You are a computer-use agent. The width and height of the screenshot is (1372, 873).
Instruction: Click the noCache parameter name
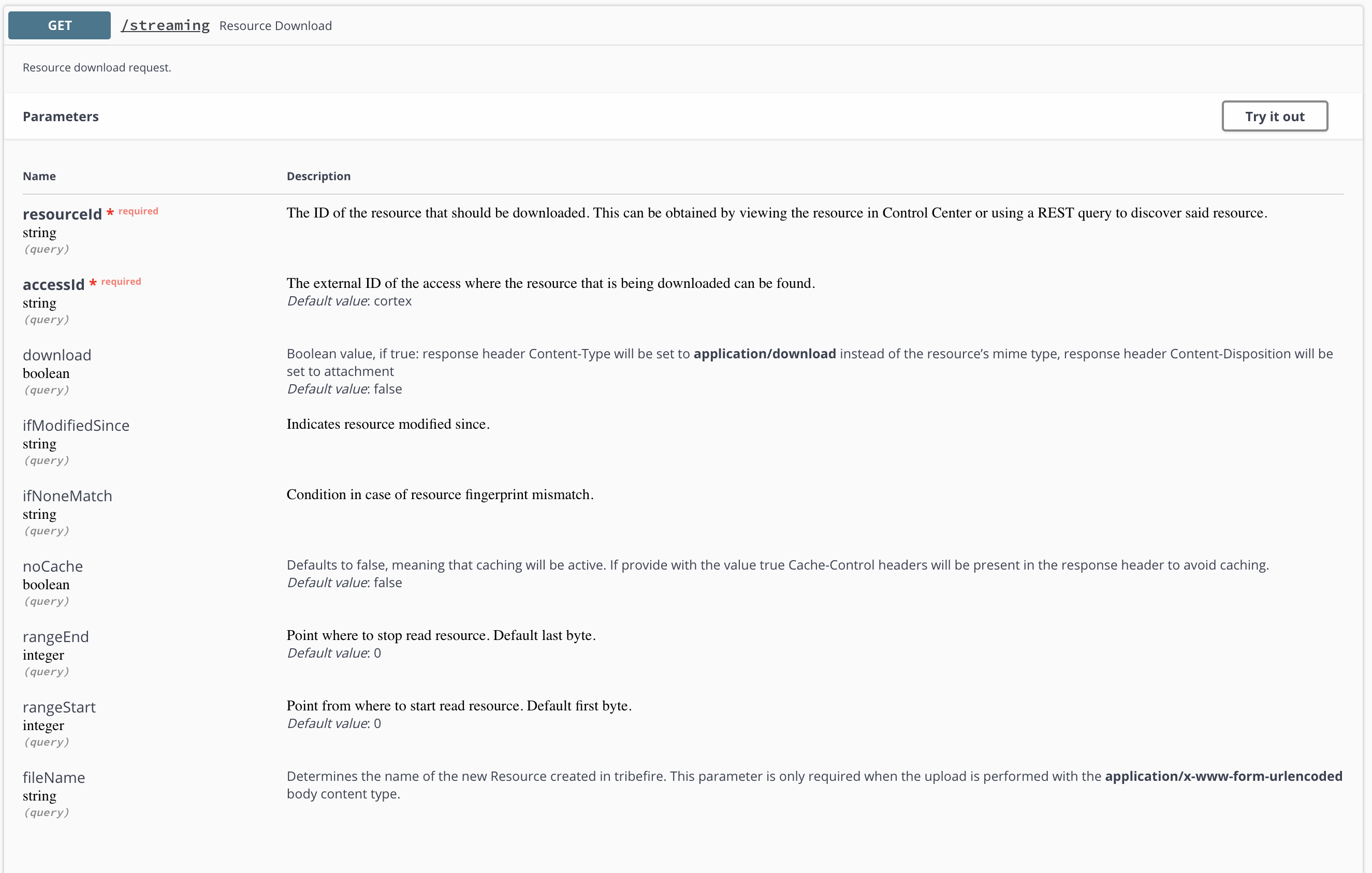(53, 566)
